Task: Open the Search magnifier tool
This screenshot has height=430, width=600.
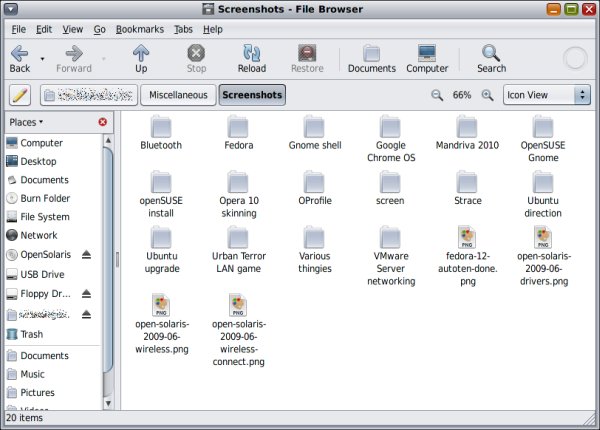Action: [491, 53]
